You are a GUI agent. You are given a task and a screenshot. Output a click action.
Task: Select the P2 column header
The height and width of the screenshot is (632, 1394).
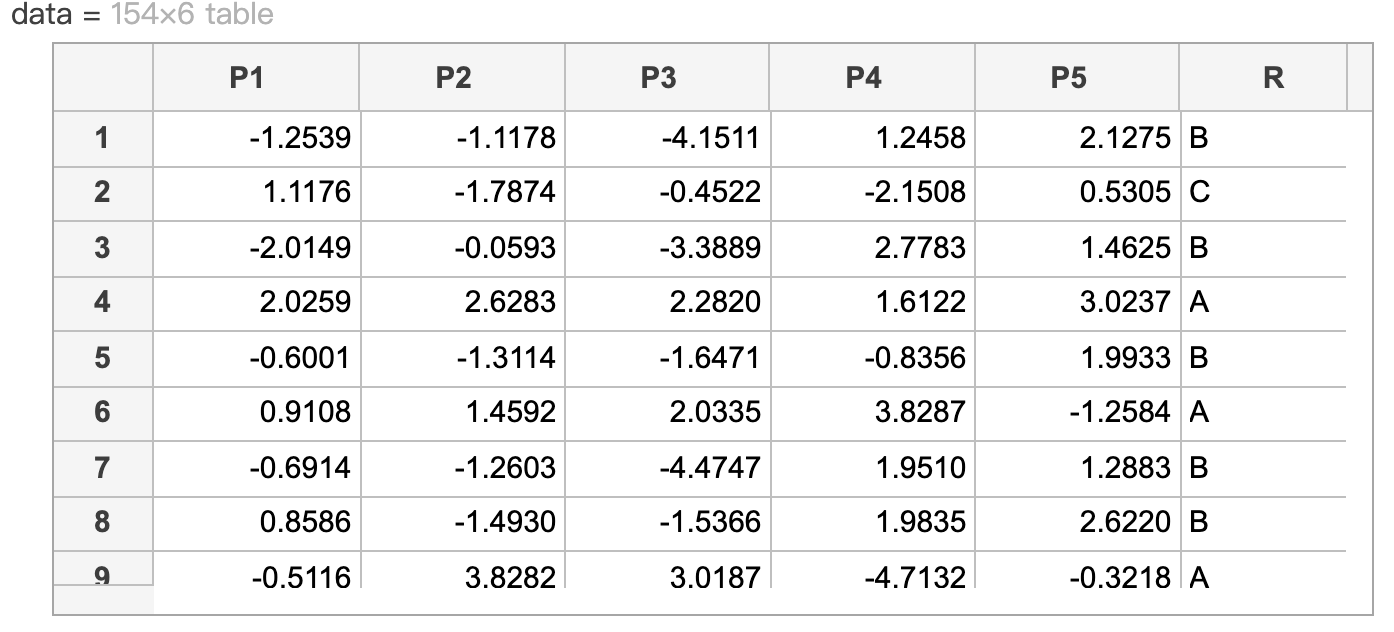click(x=462, y=77)
